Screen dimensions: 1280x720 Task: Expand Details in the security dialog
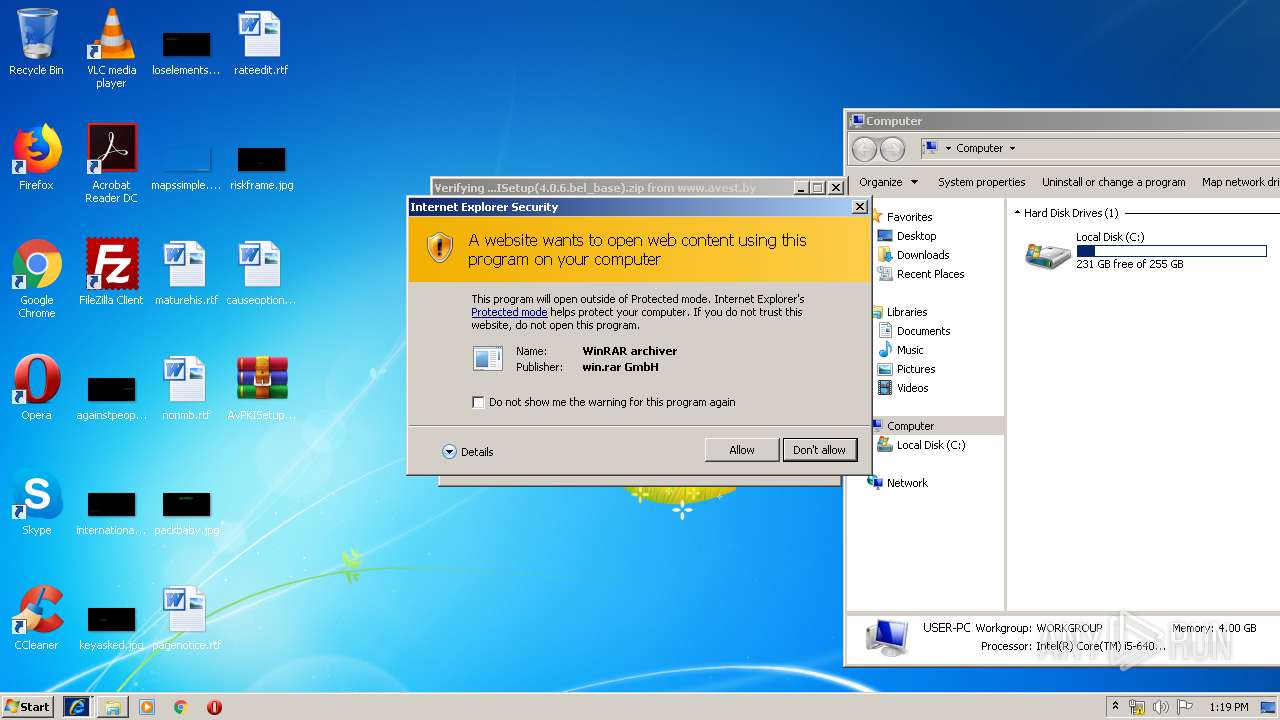(x=468, y=452)
